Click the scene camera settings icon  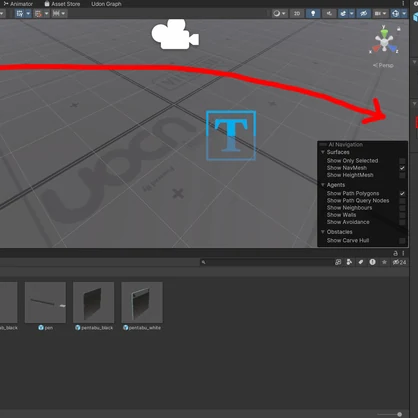pyautogui.click(x=378, y=14)
